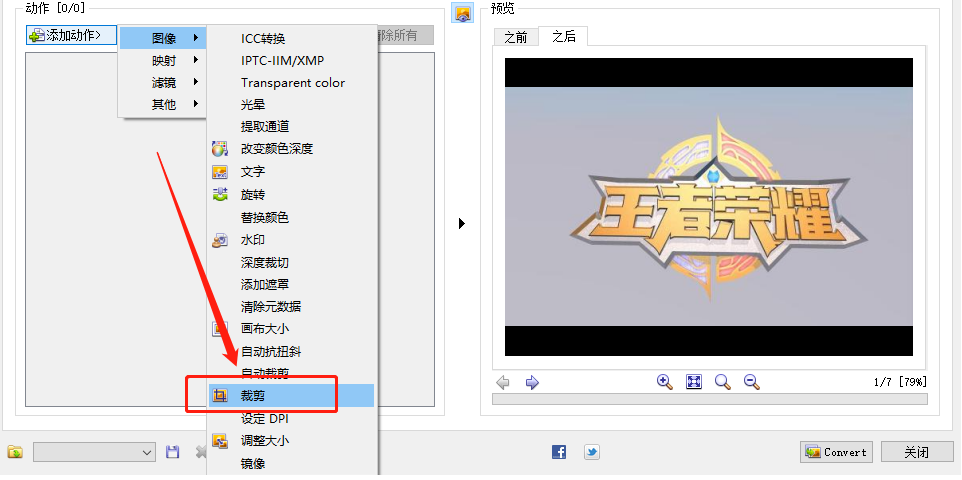
Task: Save script with the floppy disk icon
Action: [173, 452]
